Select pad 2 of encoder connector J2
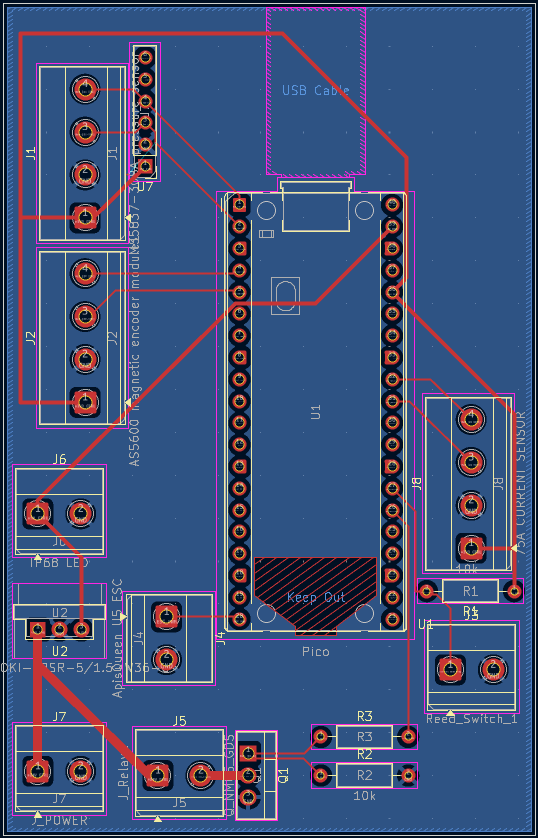The image size is (538, 838). 84,358
